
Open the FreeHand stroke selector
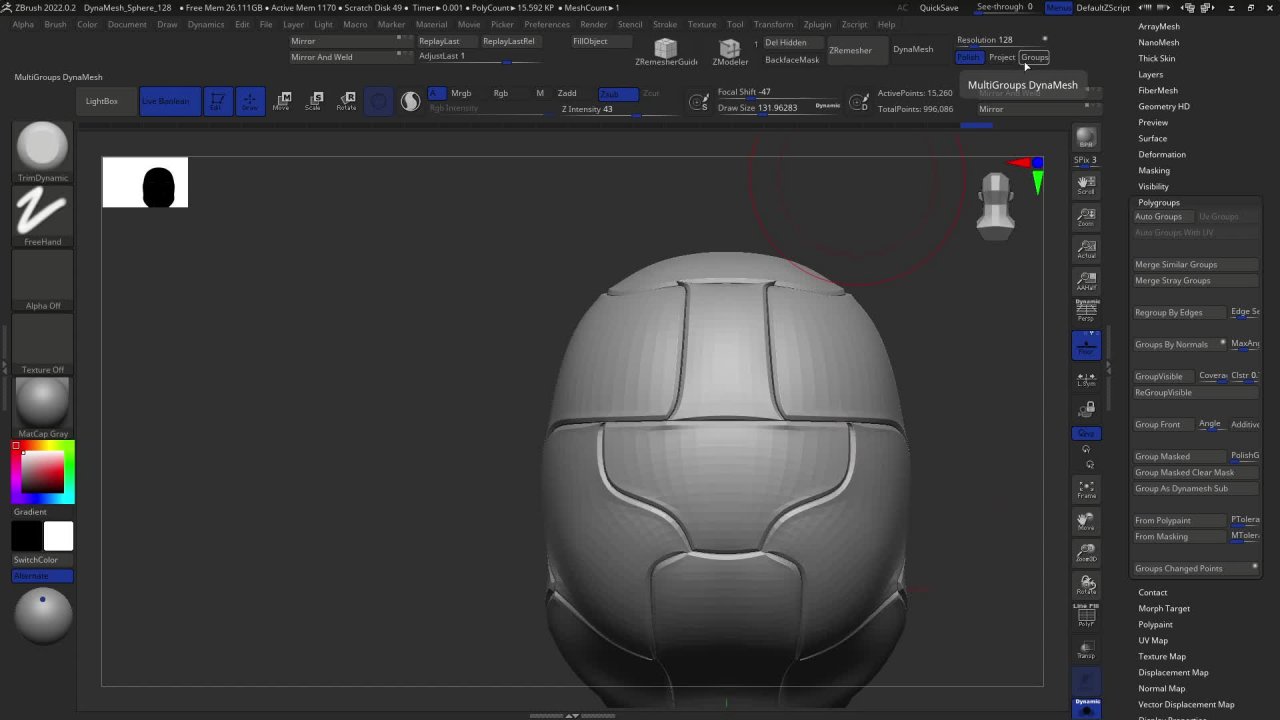click(42, 216)
